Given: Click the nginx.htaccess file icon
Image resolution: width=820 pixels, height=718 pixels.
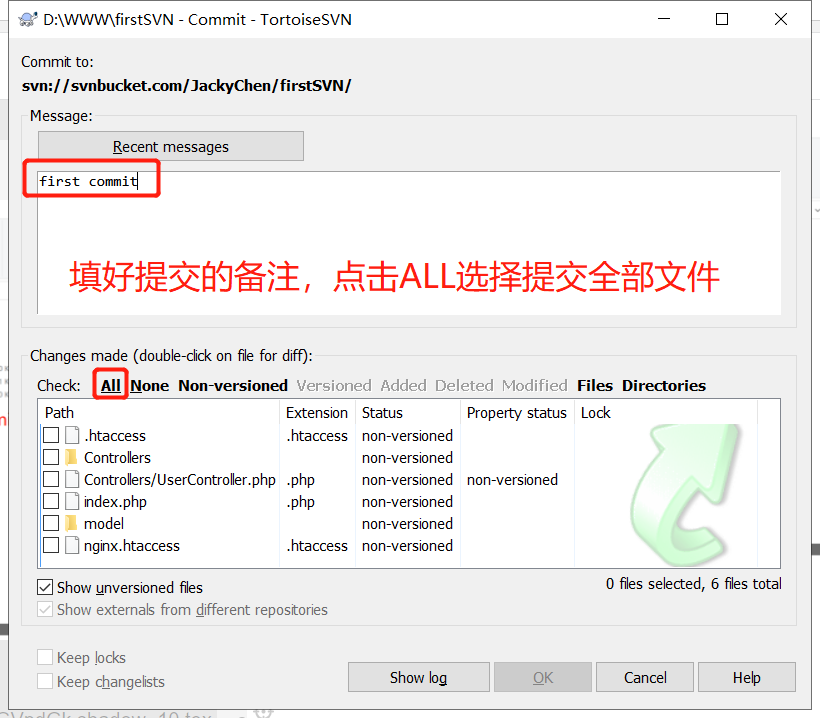Looking at the screenshot, I should [72, 545].
